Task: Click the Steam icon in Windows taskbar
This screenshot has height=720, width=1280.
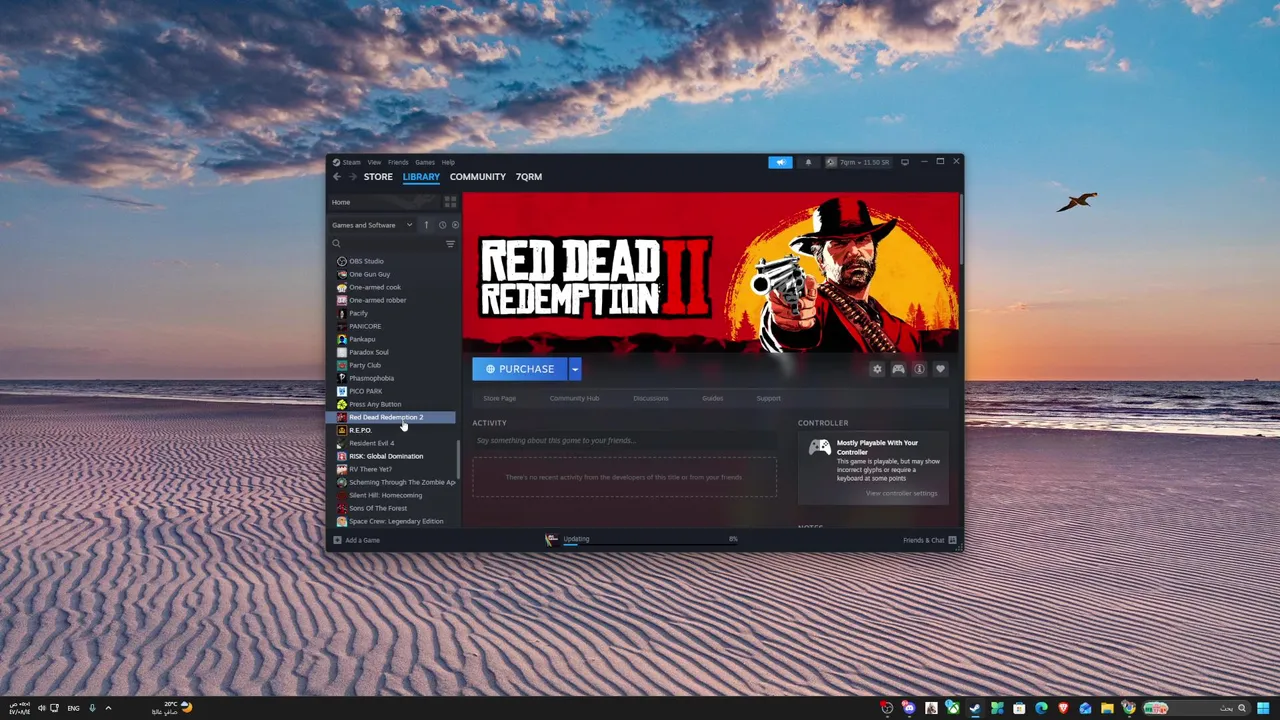Action: point(974,708)
